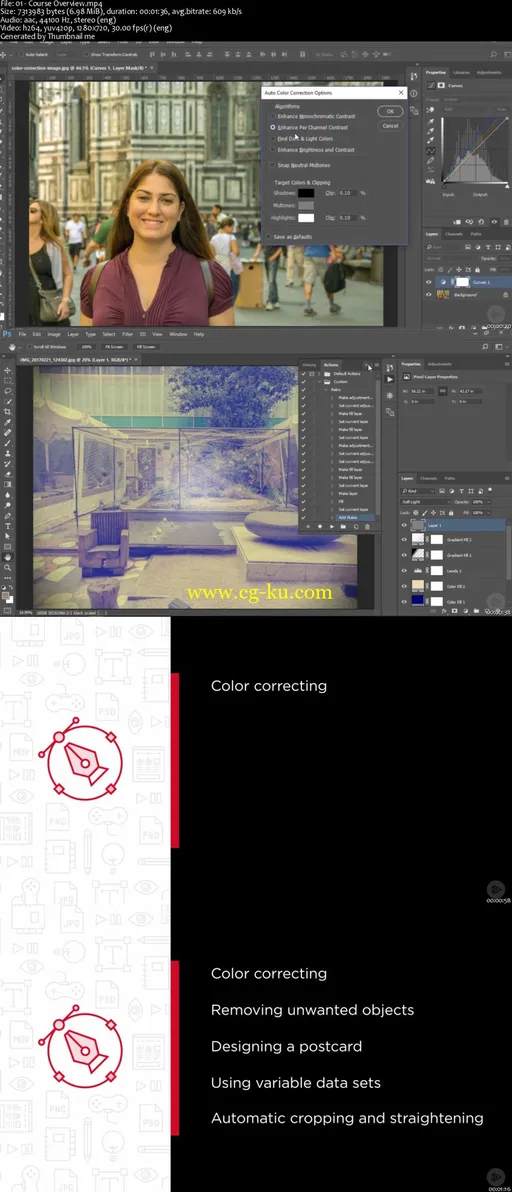The image size is (512, 1192).
Task: Click the Layer 1 thumbnail in Layers panel
Action: 418,525
